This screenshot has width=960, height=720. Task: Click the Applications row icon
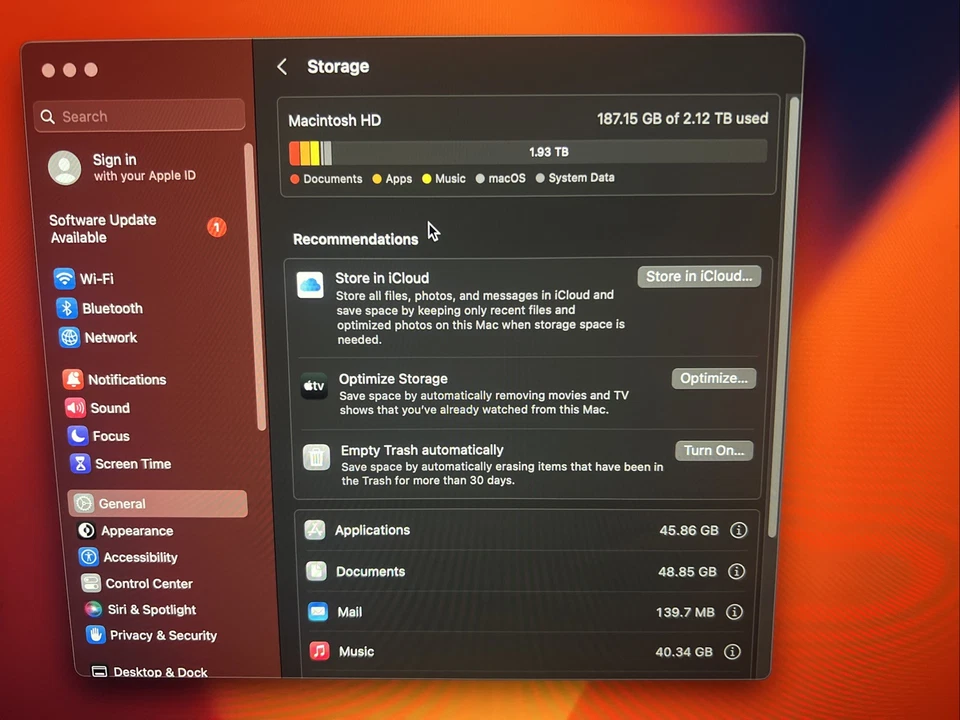(315, 530)
